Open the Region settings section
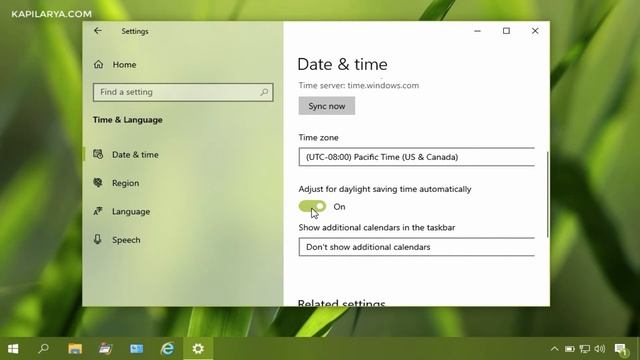Viewport: 640px width, 360px height. (x=125, y=183)
